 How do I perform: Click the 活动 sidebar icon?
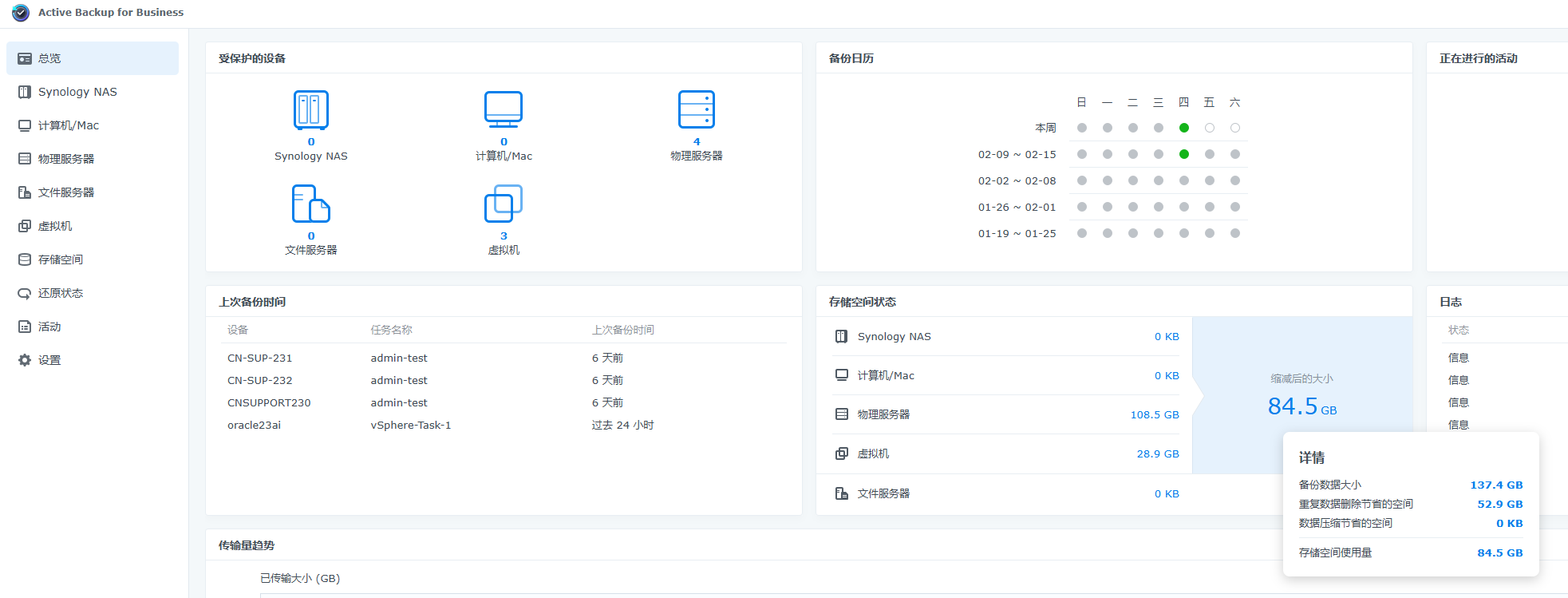(25, 327)
